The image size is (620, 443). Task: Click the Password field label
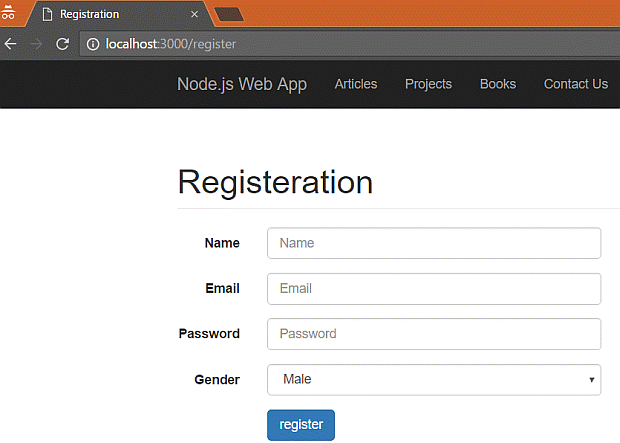tap(209, 334)
